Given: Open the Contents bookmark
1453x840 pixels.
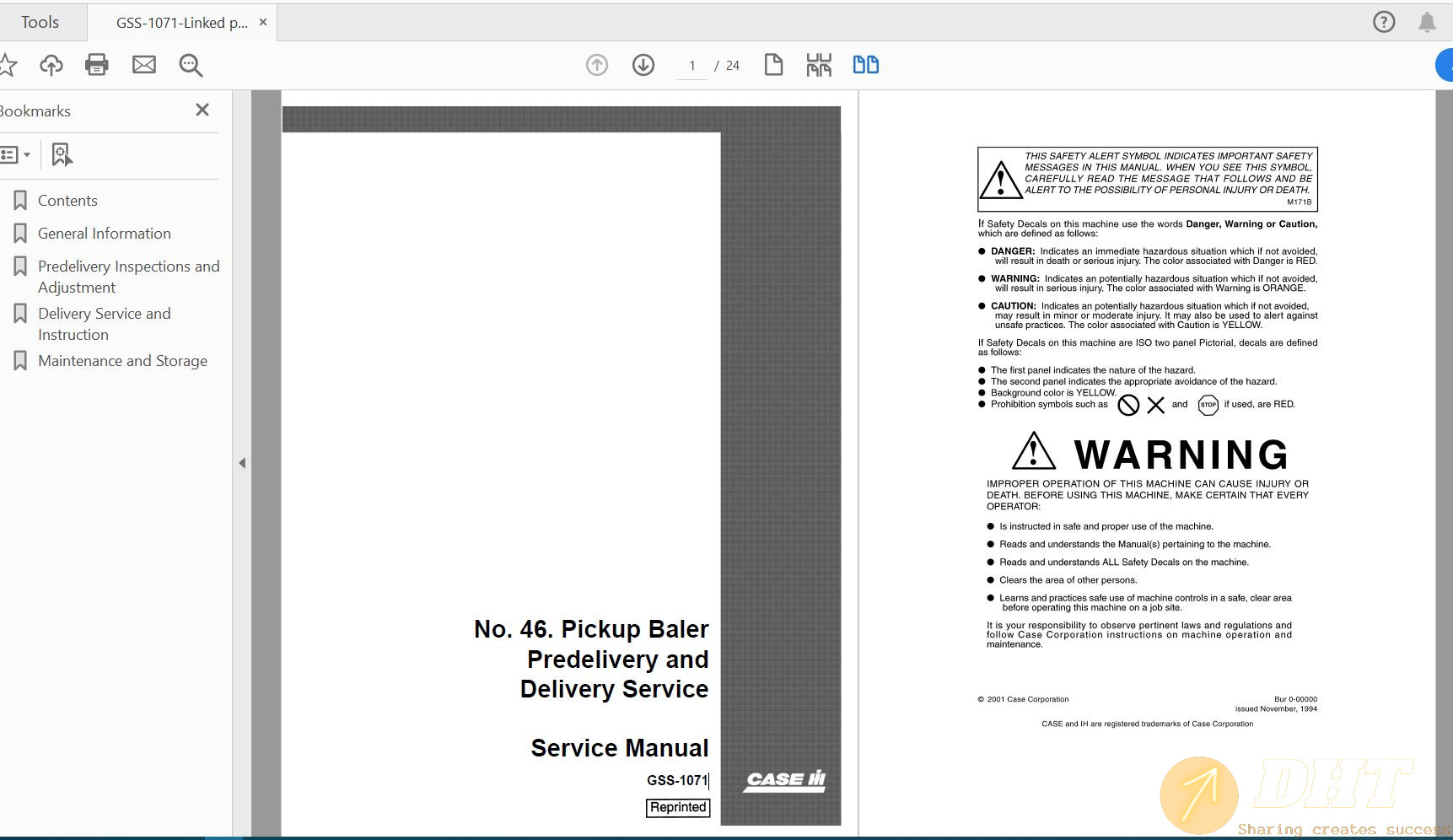Looking at the screenshot, I should tap(67, 201).
